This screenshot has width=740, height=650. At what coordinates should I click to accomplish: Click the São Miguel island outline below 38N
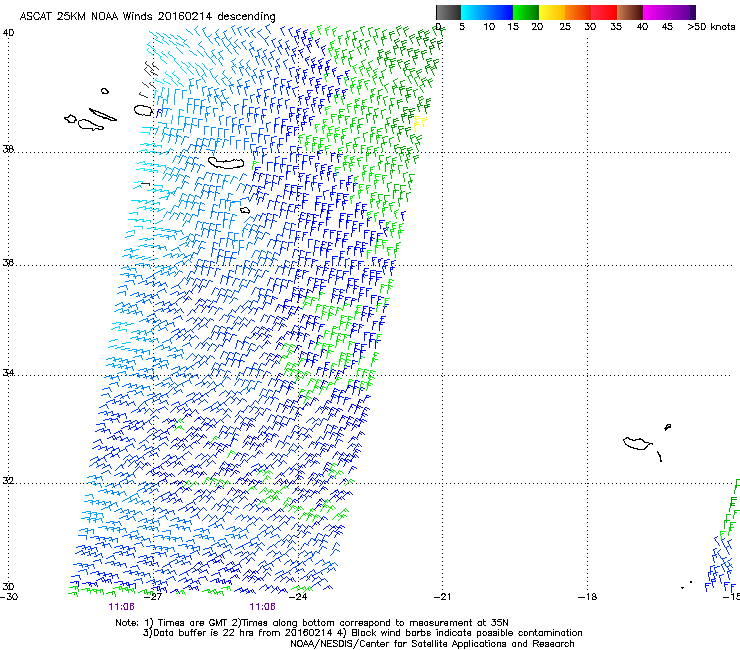227,163
